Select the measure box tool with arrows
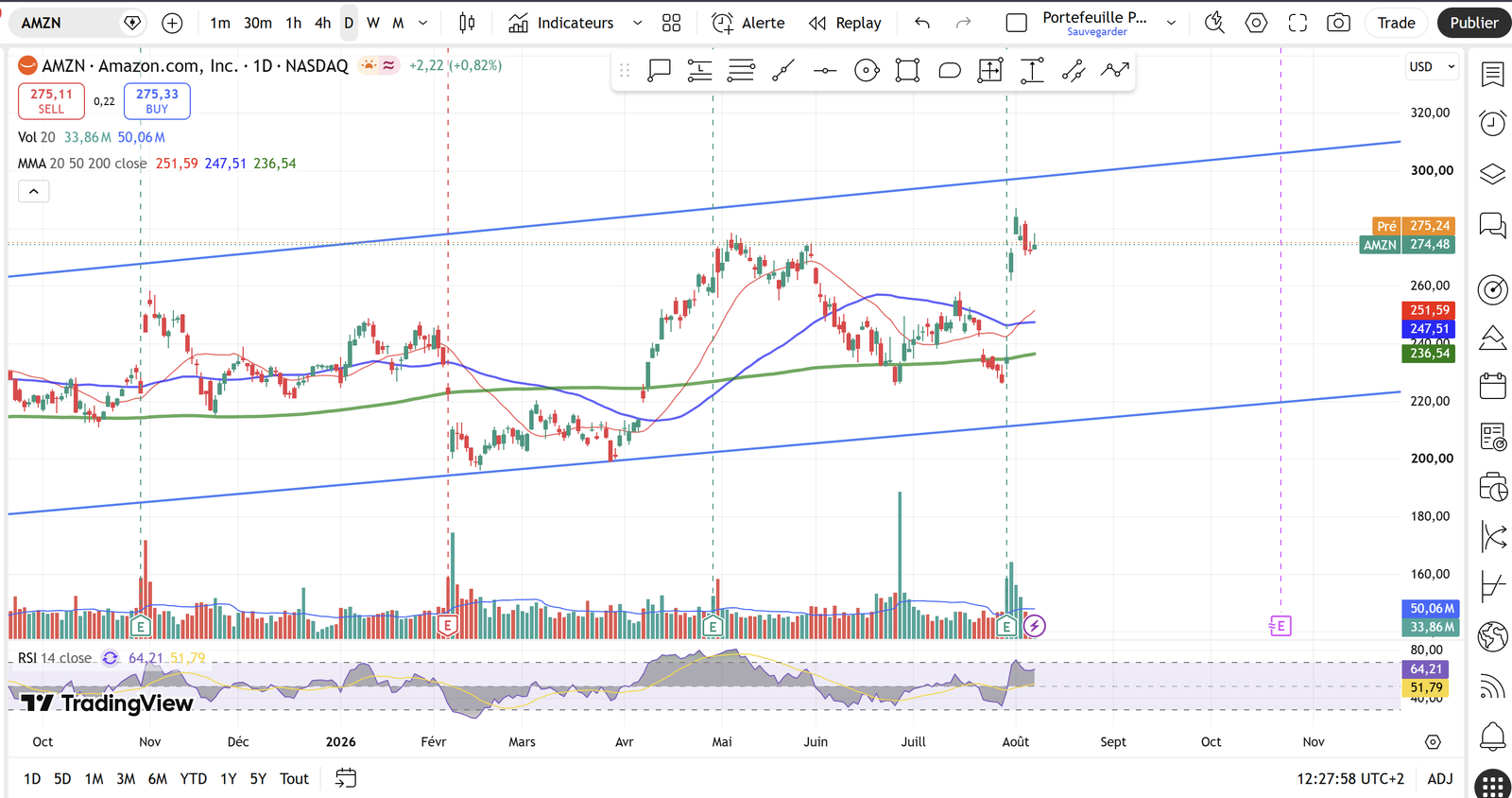Image resolution: width=1512 pixels, height=798 pixels. click(x=990, y=70)
